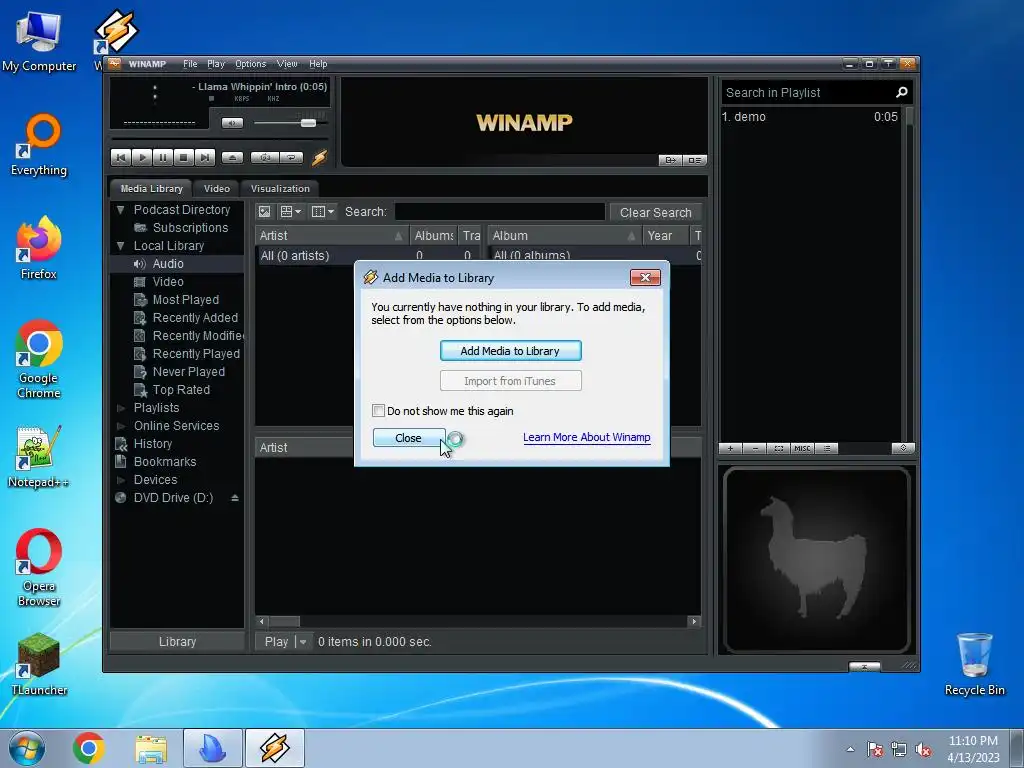
Task: Click the playlist add (+) button
Action: (x=730, y=449)
